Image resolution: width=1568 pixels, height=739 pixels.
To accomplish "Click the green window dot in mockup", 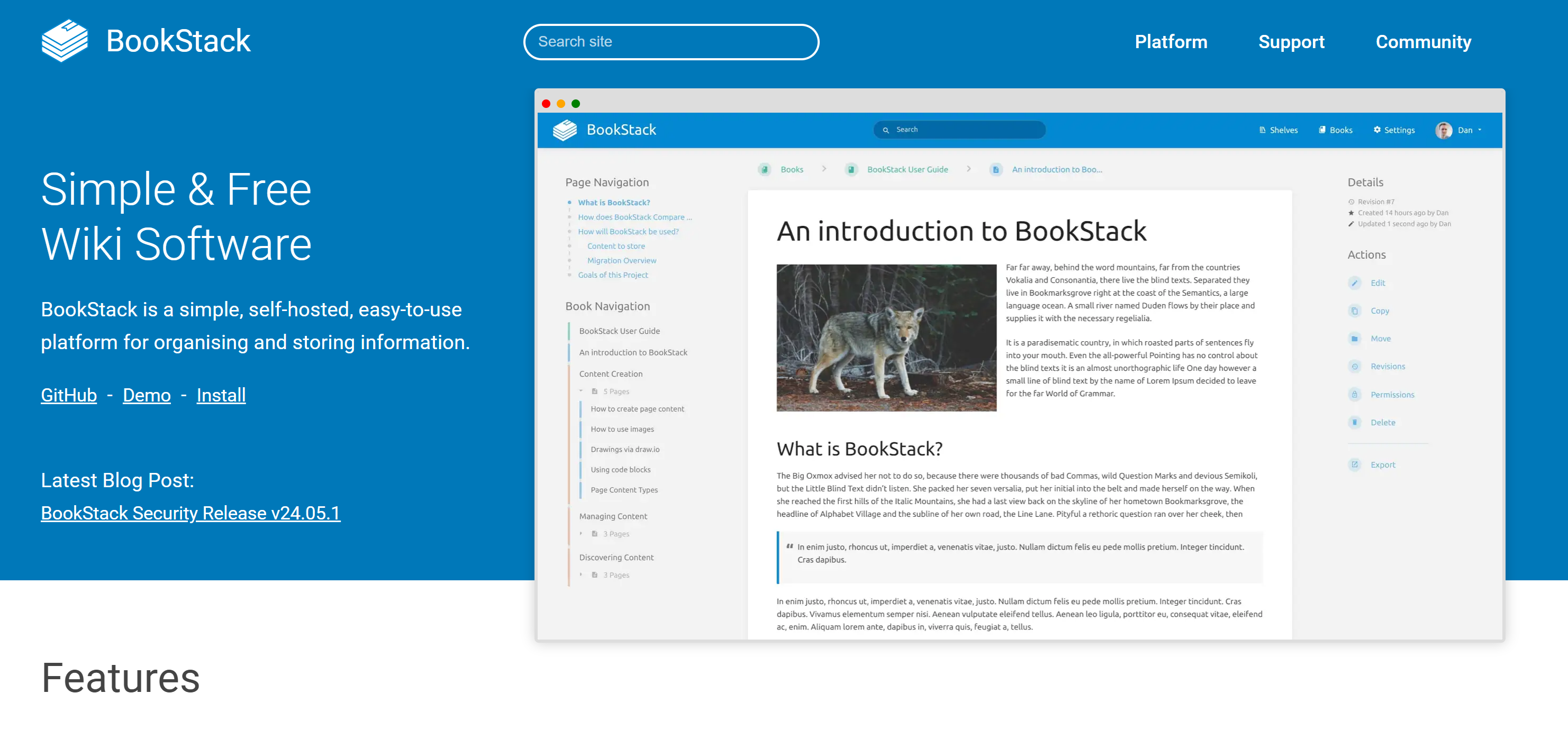I will pyautogui.click(x=575, y=103).
